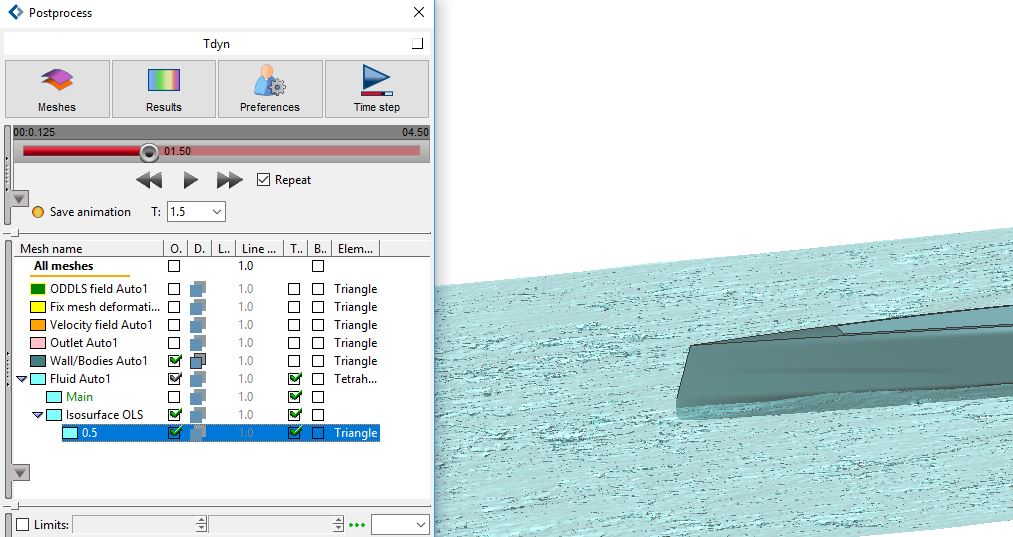The image size is (1013, 537).
Task: Click the Velocity field Auto1 color swatch
Action: click(39, 325)
